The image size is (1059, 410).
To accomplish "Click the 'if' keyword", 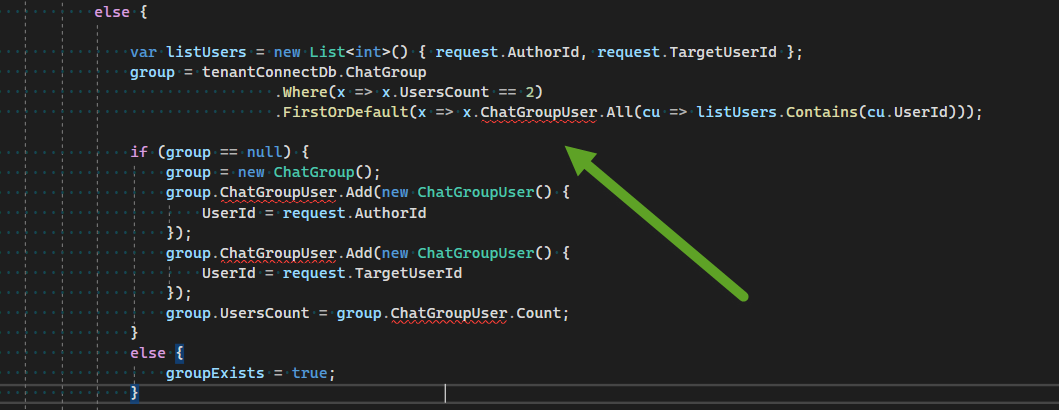I will click(x=139, y=152).
